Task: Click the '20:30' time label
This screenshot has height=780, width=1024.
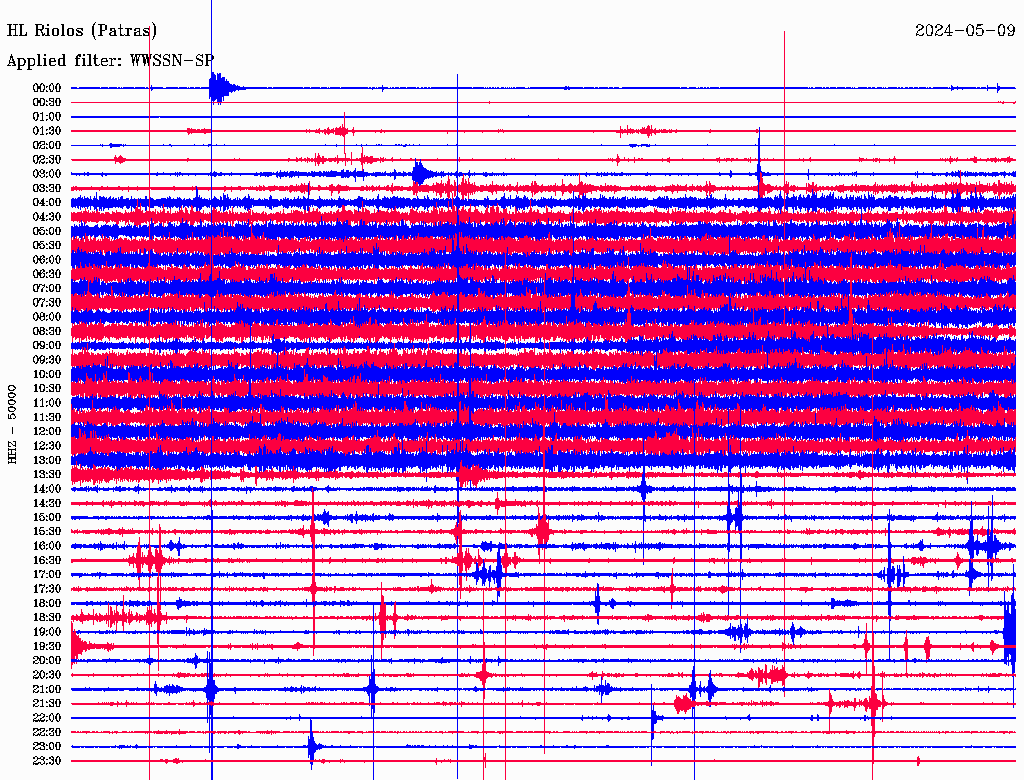Action: (47, 675)
